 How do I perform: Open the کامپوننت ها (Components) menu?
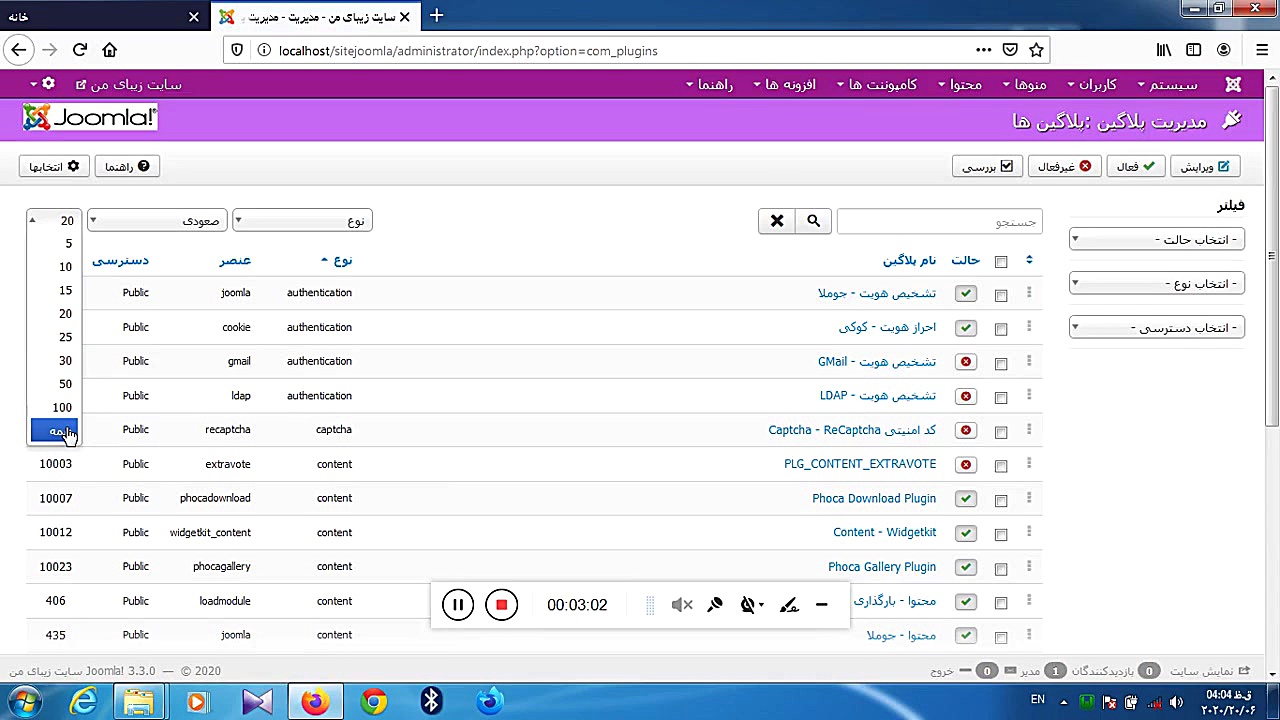point(877,85)
